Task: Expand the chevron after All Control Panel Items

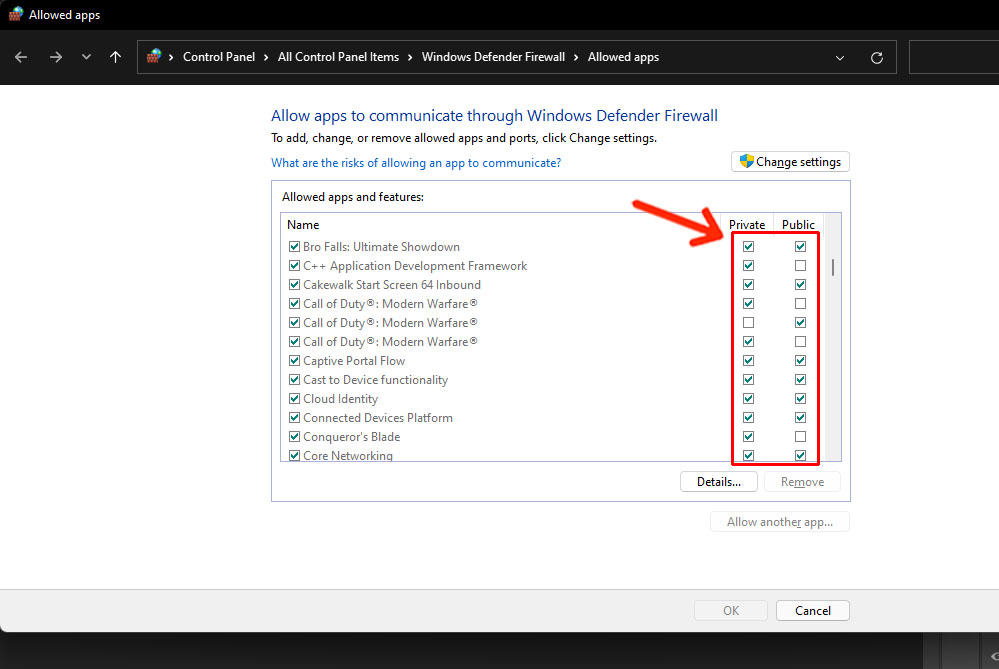Action: [410, 57]
